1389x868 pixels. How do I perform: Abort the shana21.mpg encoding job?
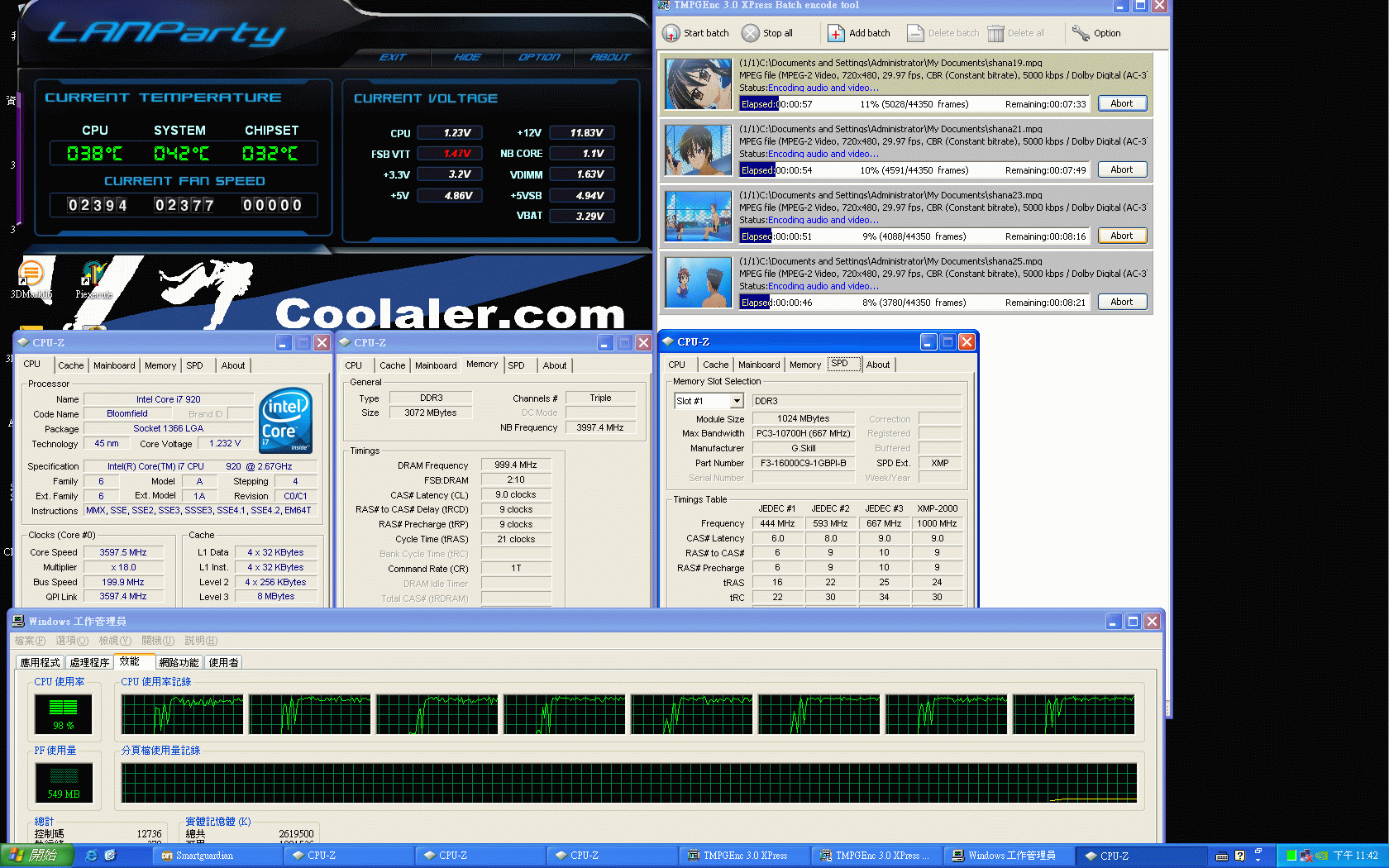1122,169
